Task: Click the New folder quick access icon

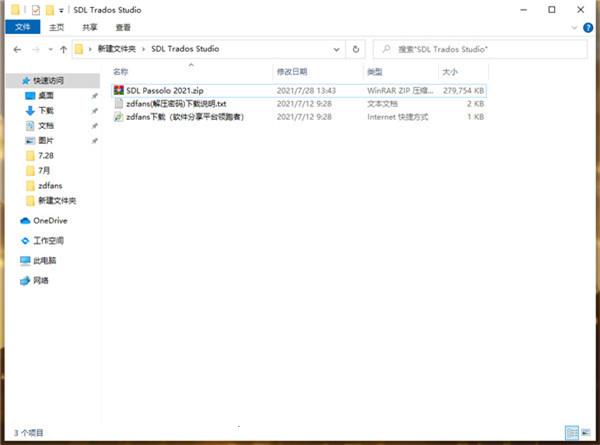Action: pyautogui.click(x=50, y=10)
